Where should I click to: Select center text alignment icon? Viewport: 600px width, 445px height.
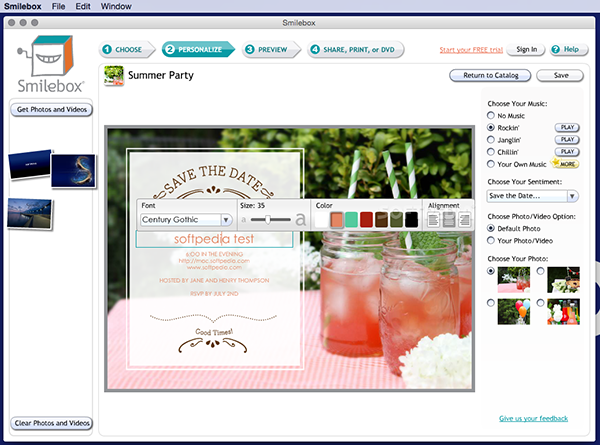pyautogui.click(x=449, y=220)
